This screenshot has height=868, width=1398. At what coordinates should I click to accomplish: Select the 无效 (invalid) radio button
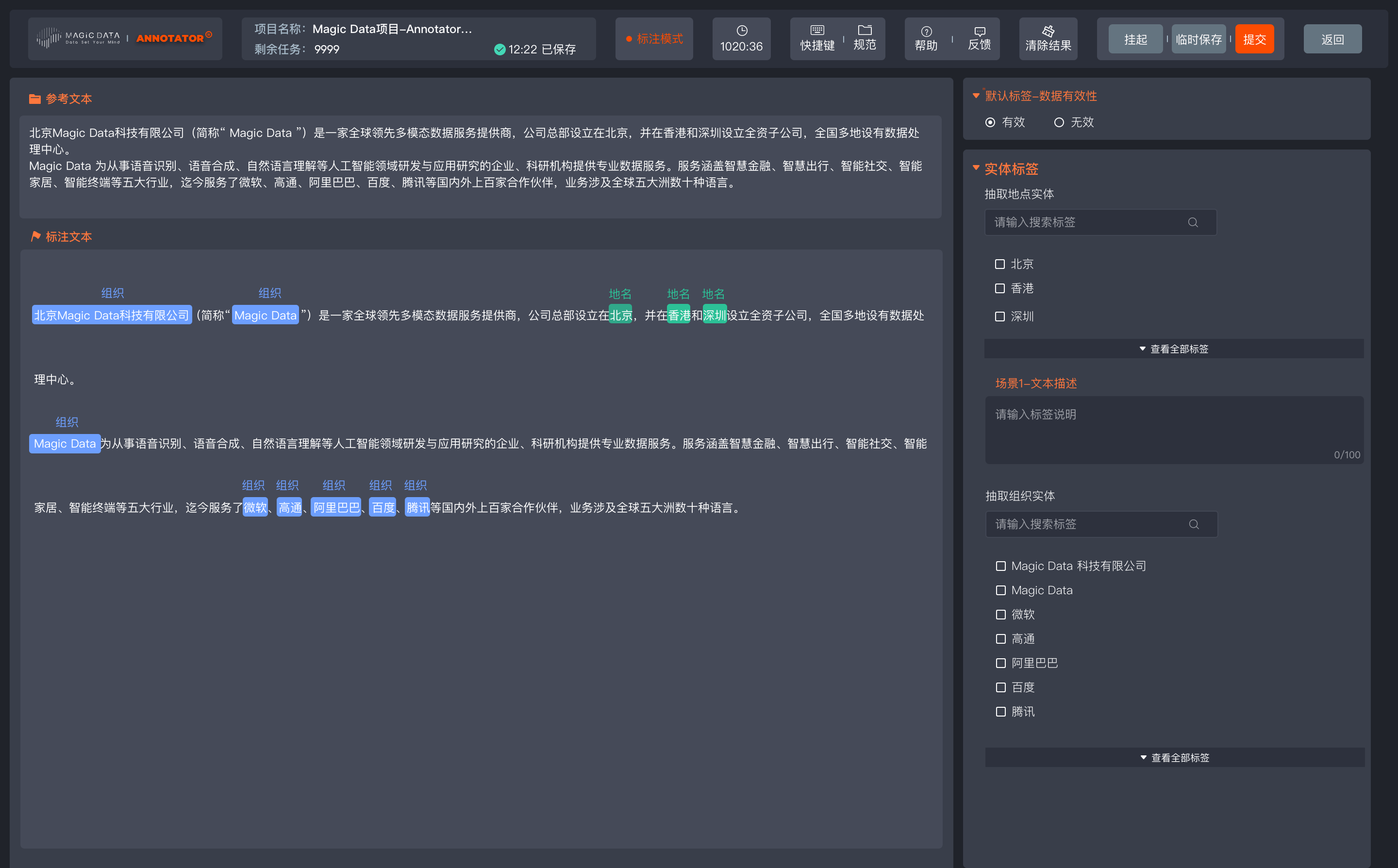(x=1059, y=122)
